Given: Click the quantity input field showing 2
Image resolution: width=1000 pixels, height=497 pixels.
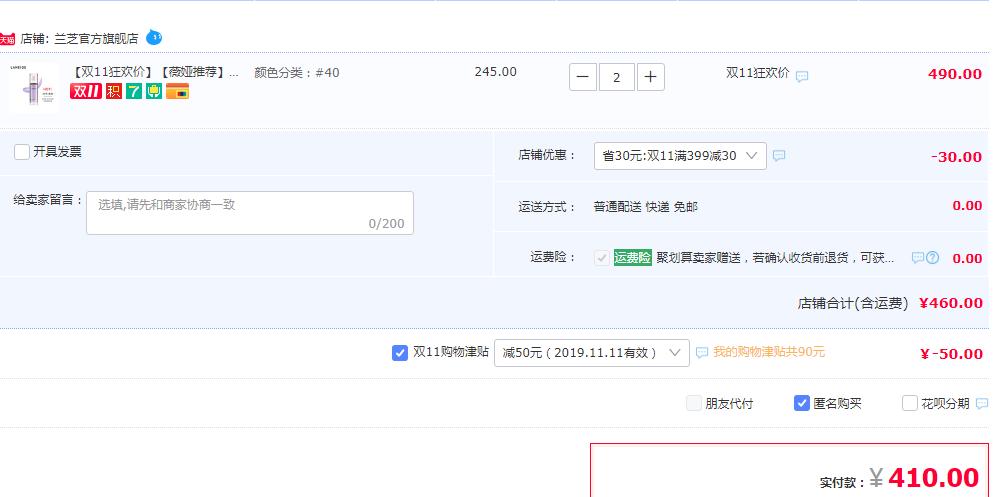Looking at the screenshot, I should [617, 77].
